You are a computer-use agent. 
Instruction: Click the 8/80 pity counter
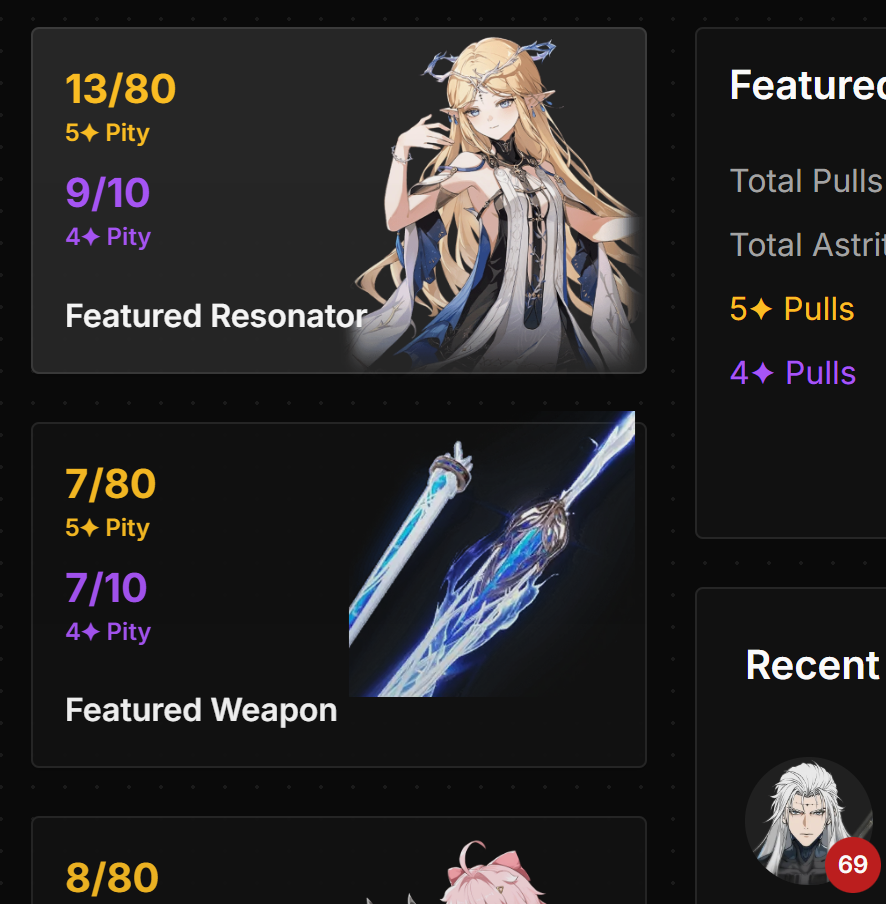[112, 877]
